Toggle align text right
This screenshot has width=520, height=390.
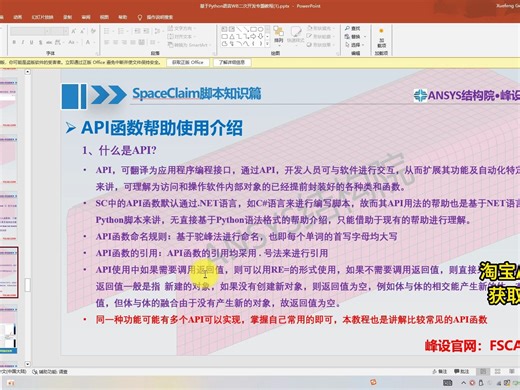(x=124, y=42)
